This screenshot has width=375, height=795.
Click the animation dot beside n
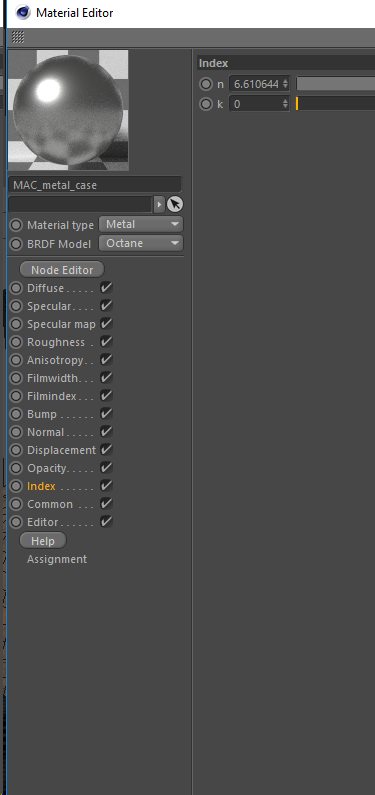(x=205, y=84)
